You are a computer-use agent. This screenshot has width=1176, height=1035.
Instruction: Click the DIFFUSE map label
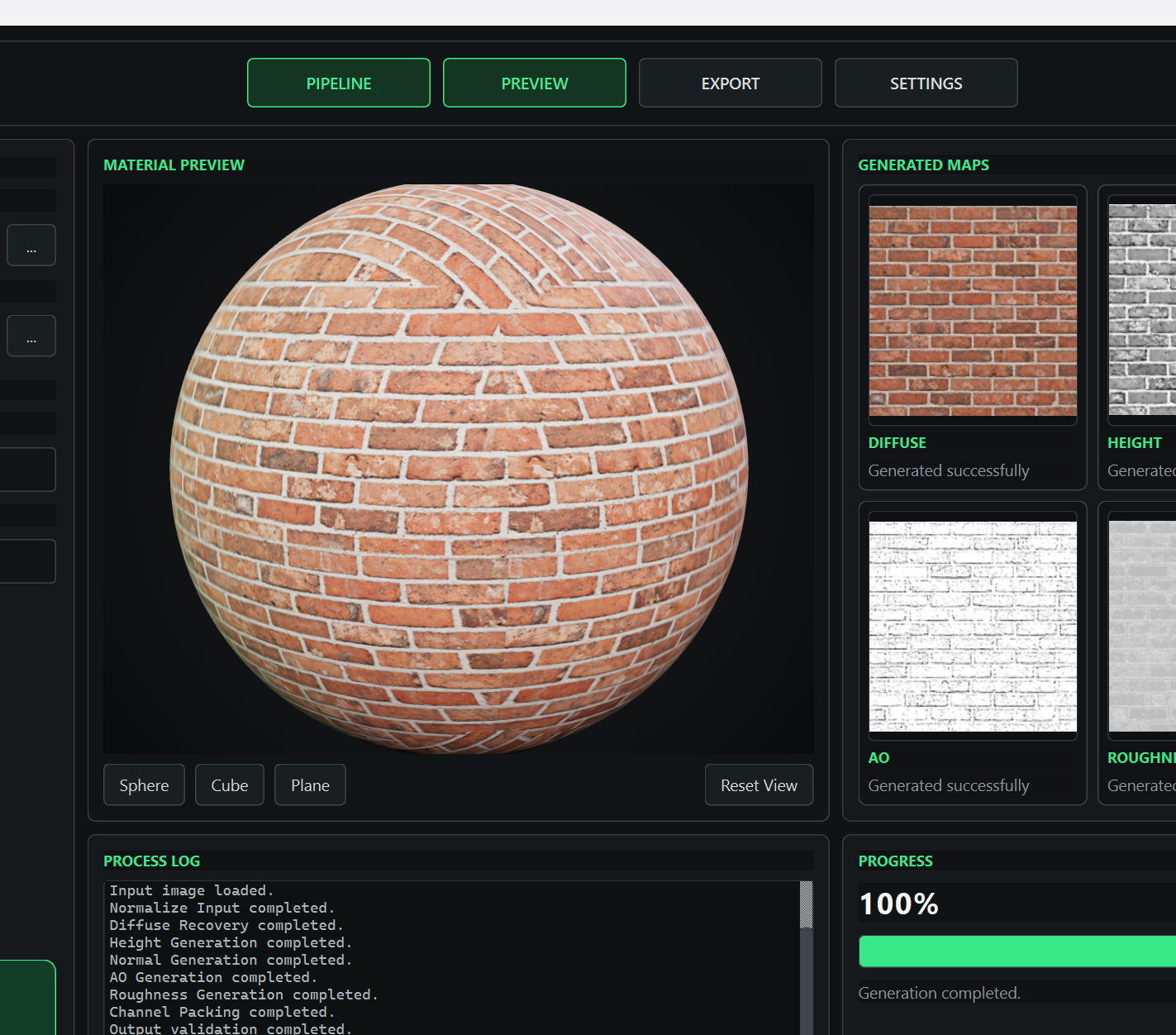coord(897,442)
